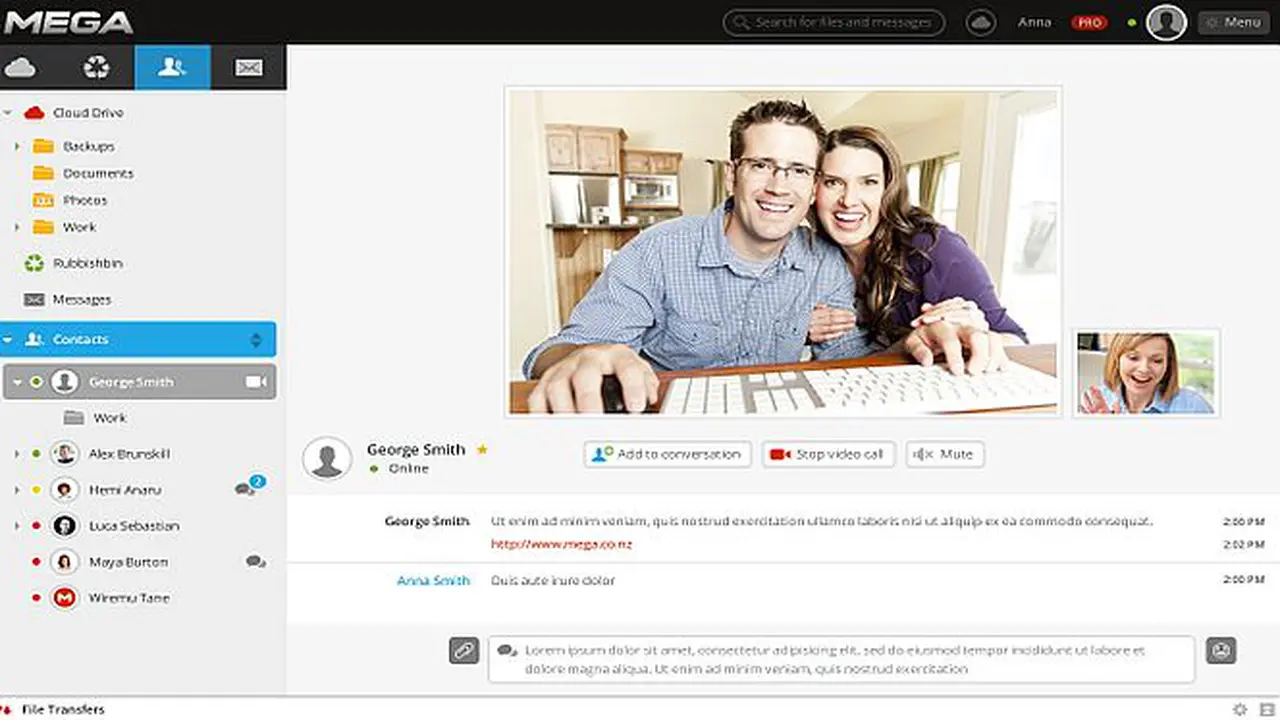Click the attach file paperclip icon
Screen dimensions: 1280x720
point(464,650)
